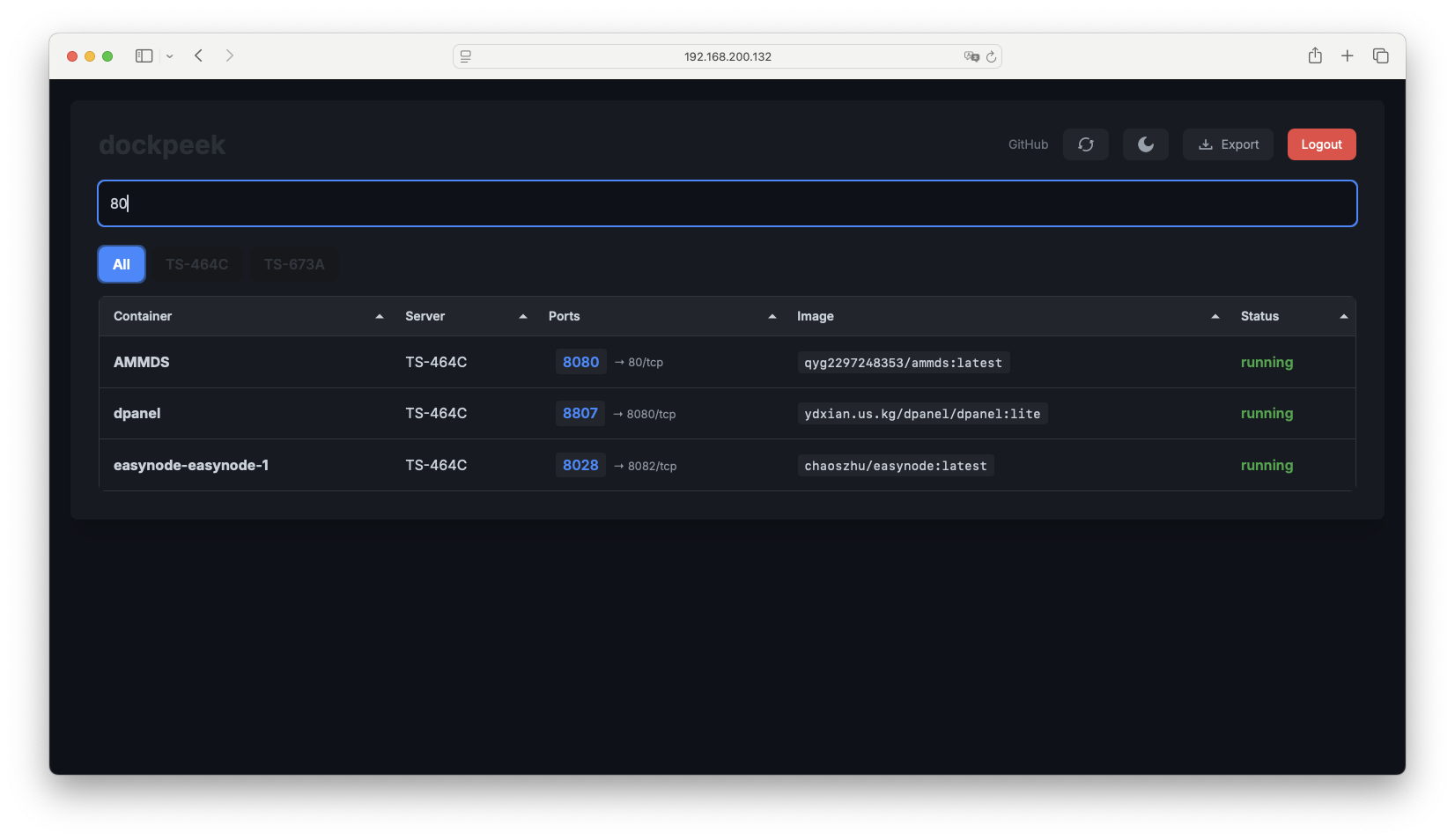This screenshot has height=840, width=1455.
Task: Sort table by Status column arrow
Action: click(1343, 316)
